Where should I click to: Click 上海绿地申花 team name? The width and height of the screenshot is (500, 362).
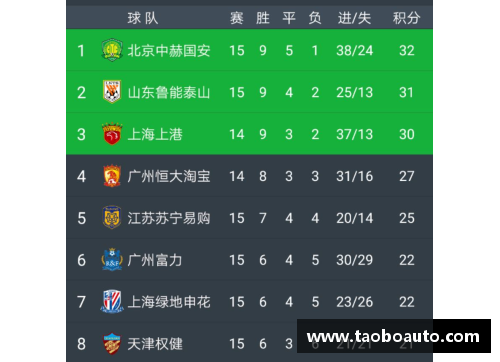click(x=169, y=302)
